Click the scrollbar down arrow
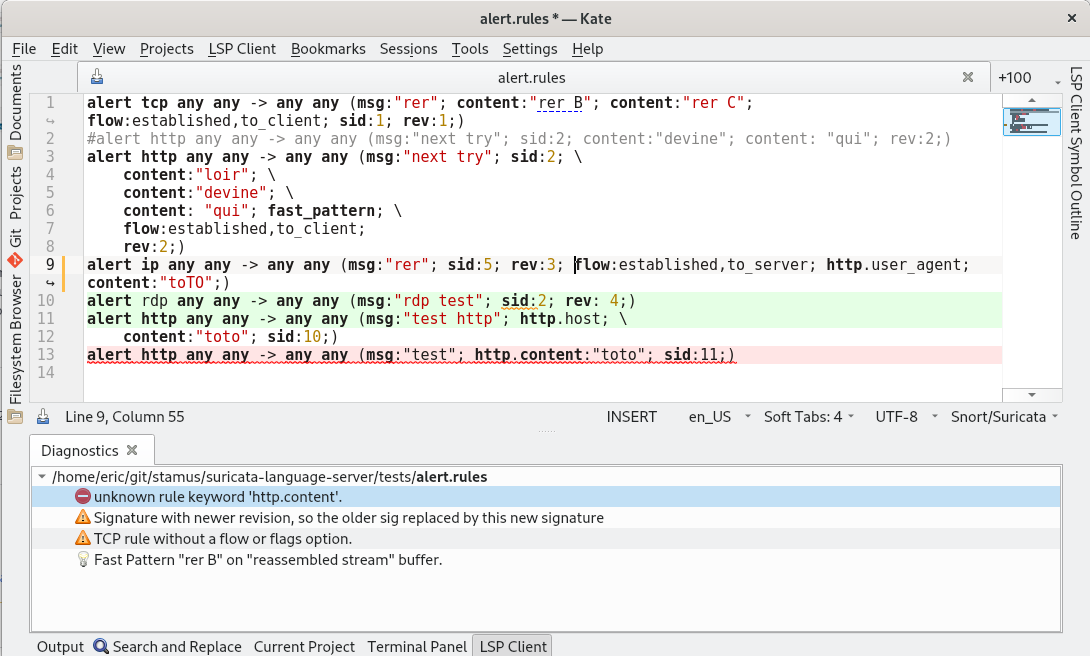The height and width of the screenshot is (656, 1090). click(1032, 395)
